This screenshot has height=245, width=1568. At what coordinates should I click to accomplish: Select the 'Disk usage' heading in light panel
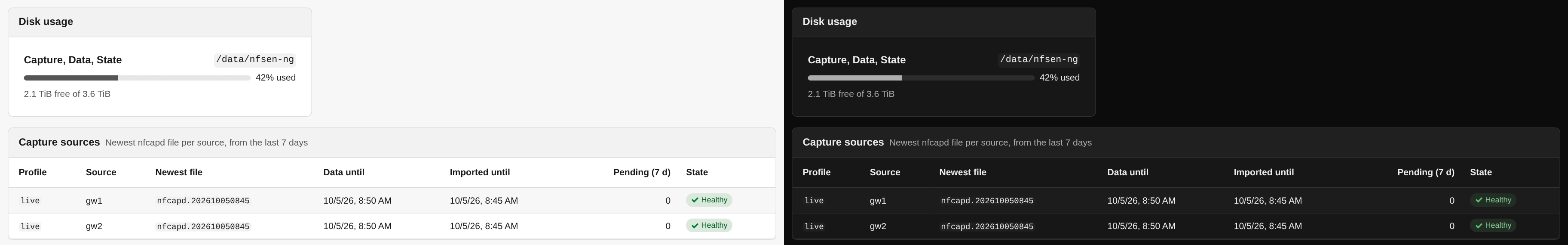click(x=46, y=22)
